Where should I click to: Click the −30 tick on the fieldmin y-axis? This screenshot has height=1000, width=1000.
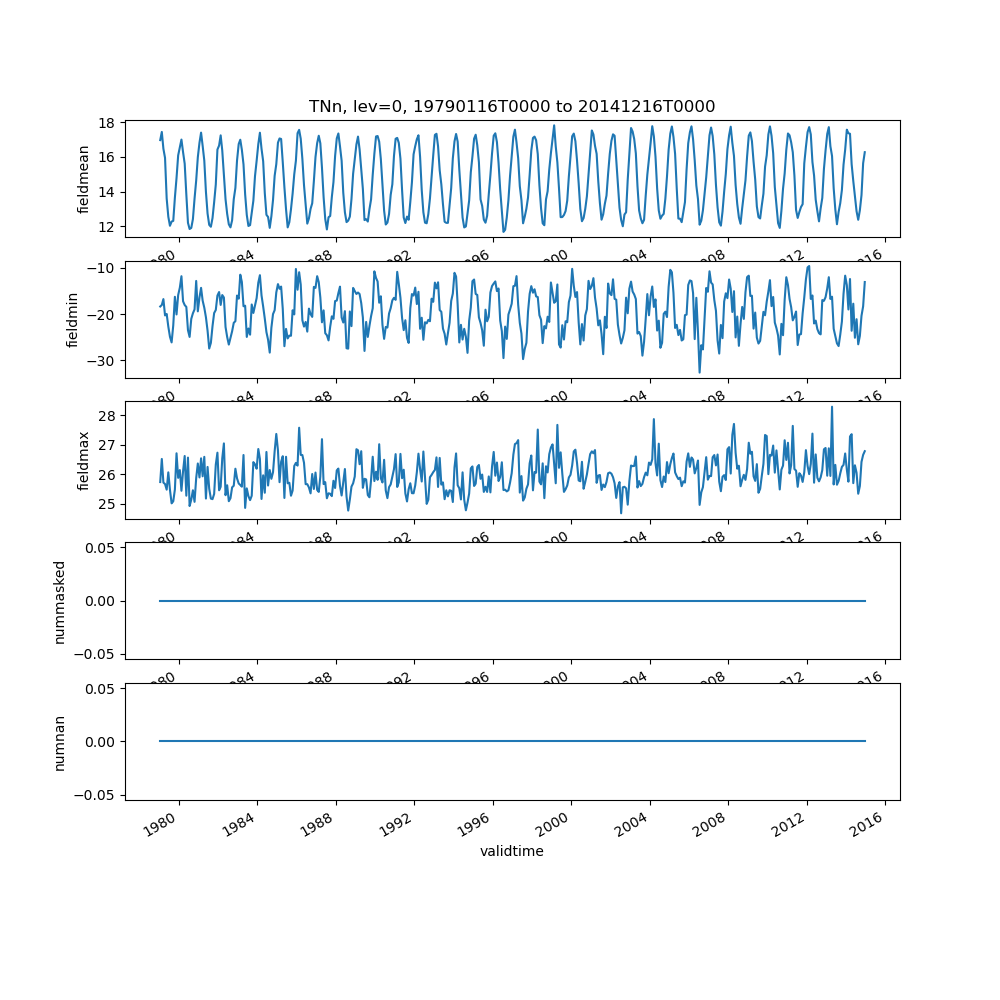coord(102,360)
